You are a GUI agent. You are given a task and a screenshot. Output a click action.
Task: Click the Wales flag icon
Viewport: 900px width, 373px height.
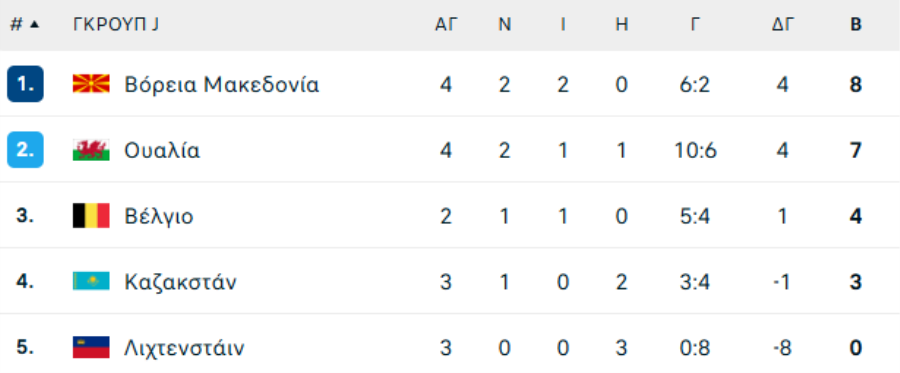(91, 150)
